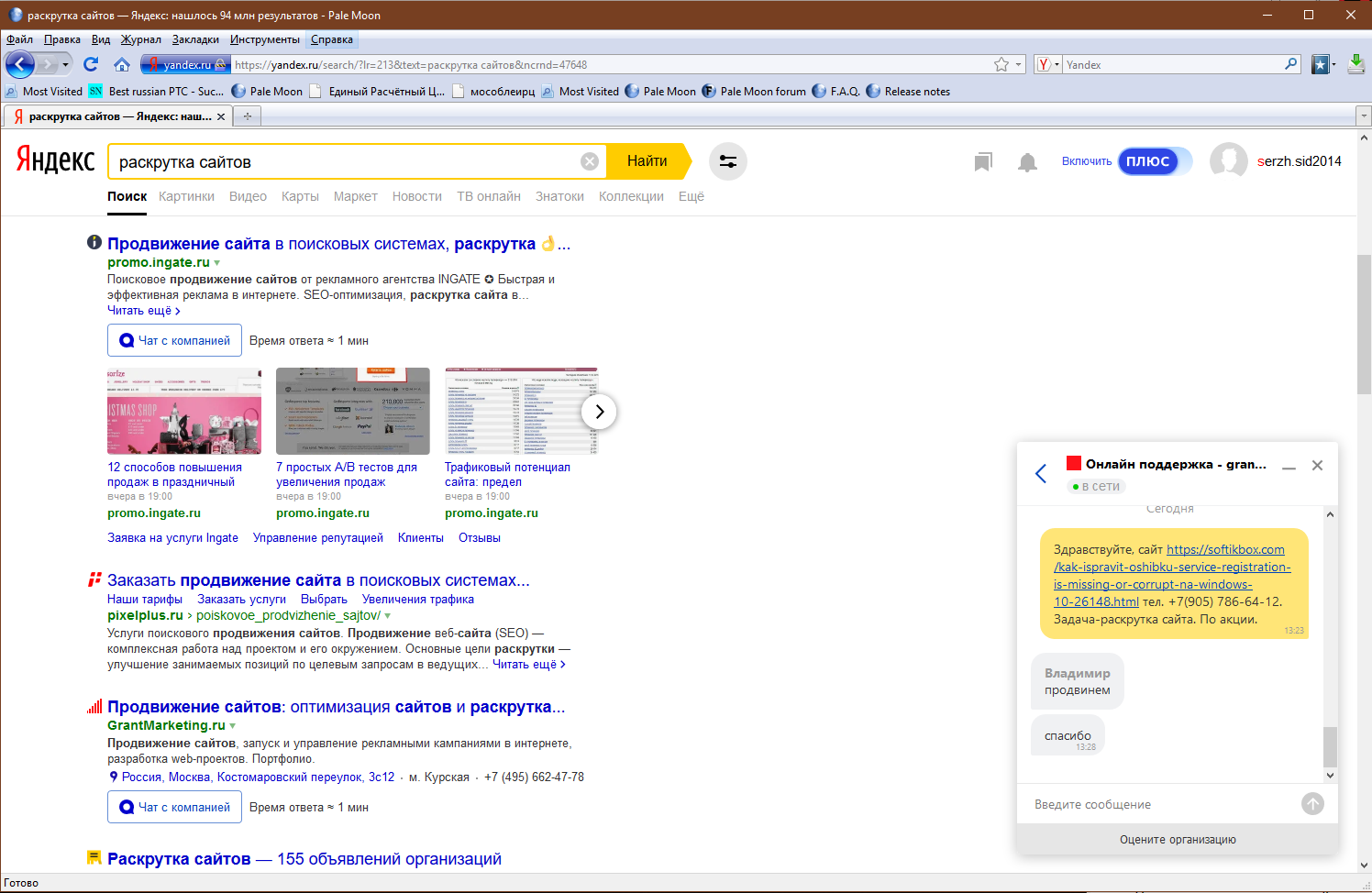
Task: Click the Яндекс logo
Action: coord(55,160)
